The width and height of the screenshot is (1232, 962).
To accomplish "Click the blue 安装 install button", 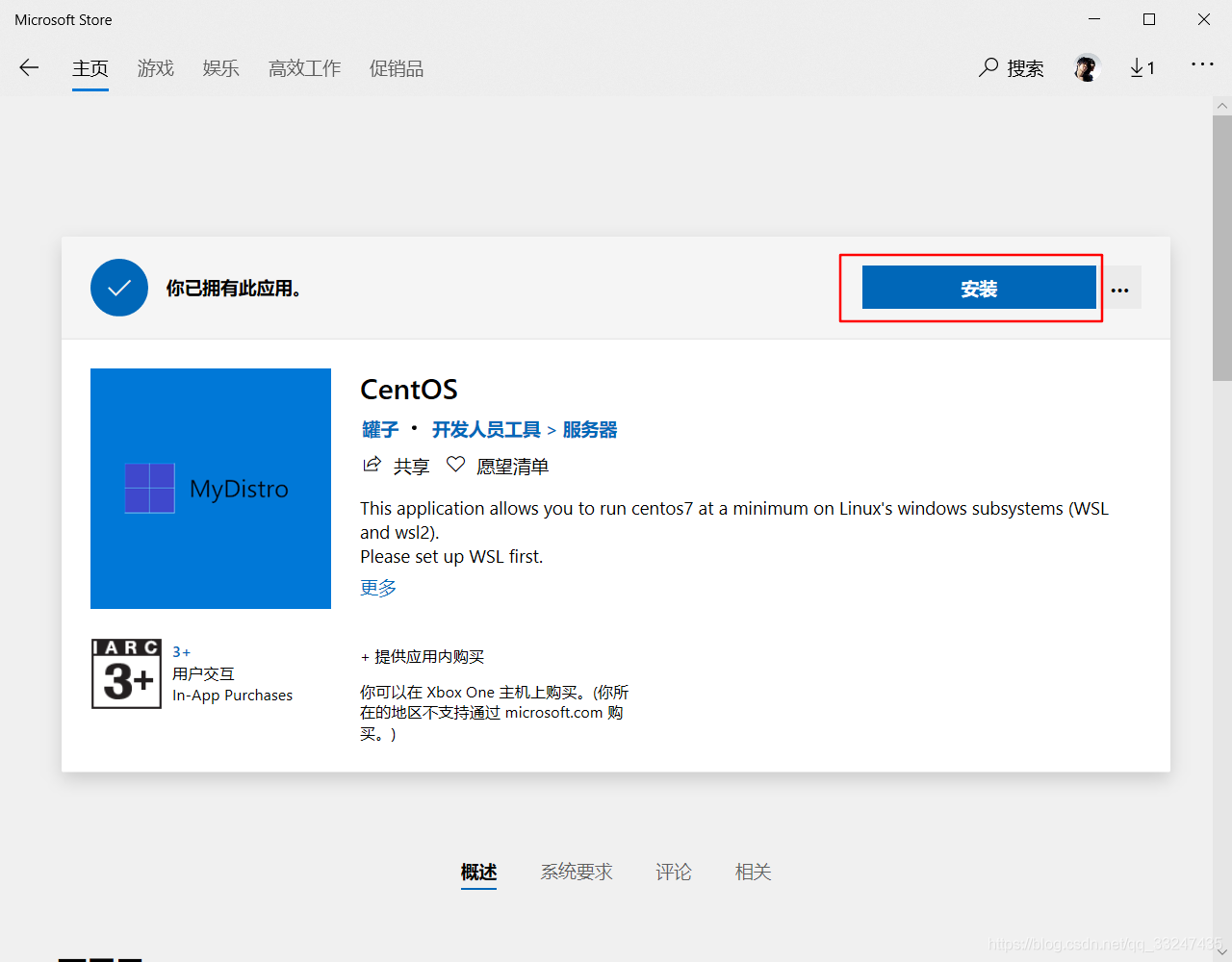I will 979,288.
